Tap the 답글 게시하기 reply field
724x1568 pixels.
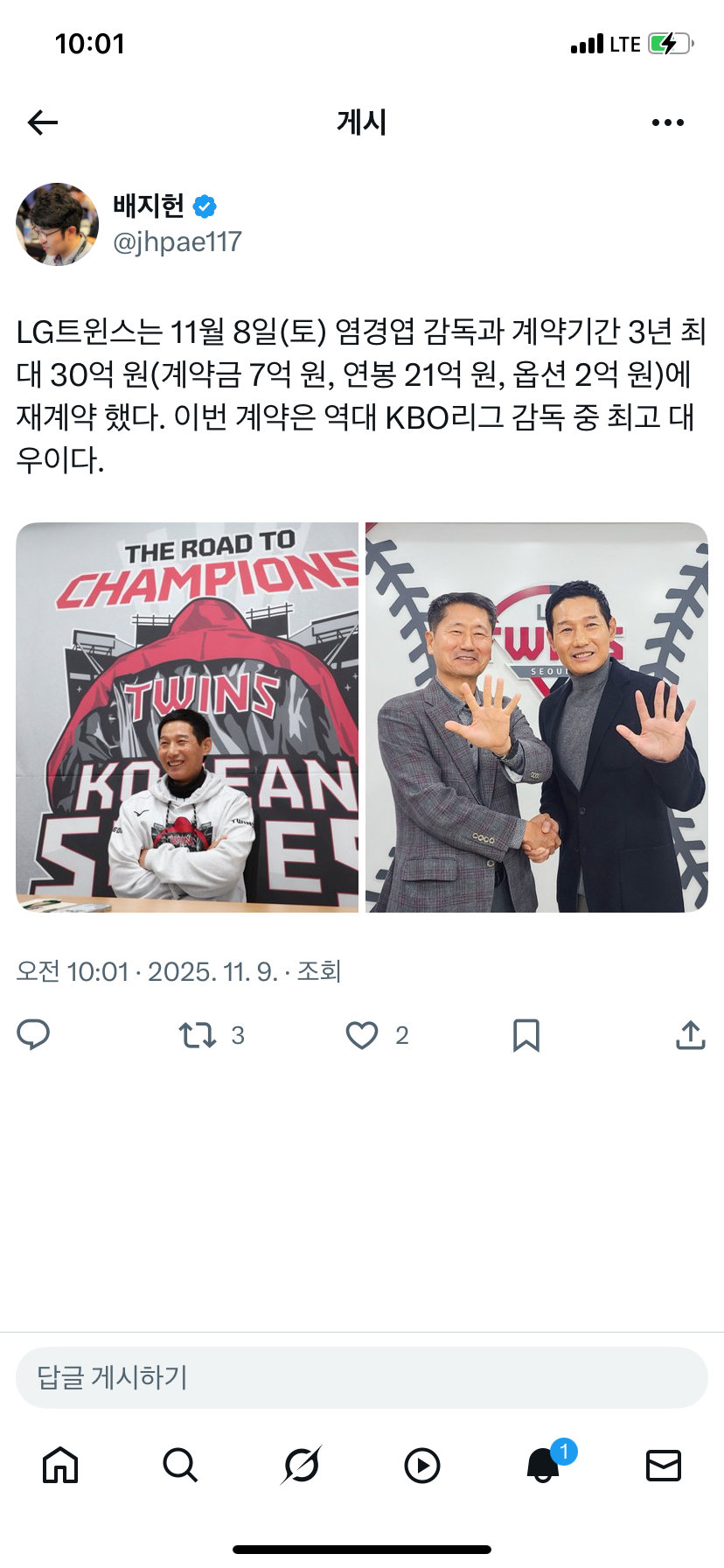pyautogui.click(x=362, y=1377)
